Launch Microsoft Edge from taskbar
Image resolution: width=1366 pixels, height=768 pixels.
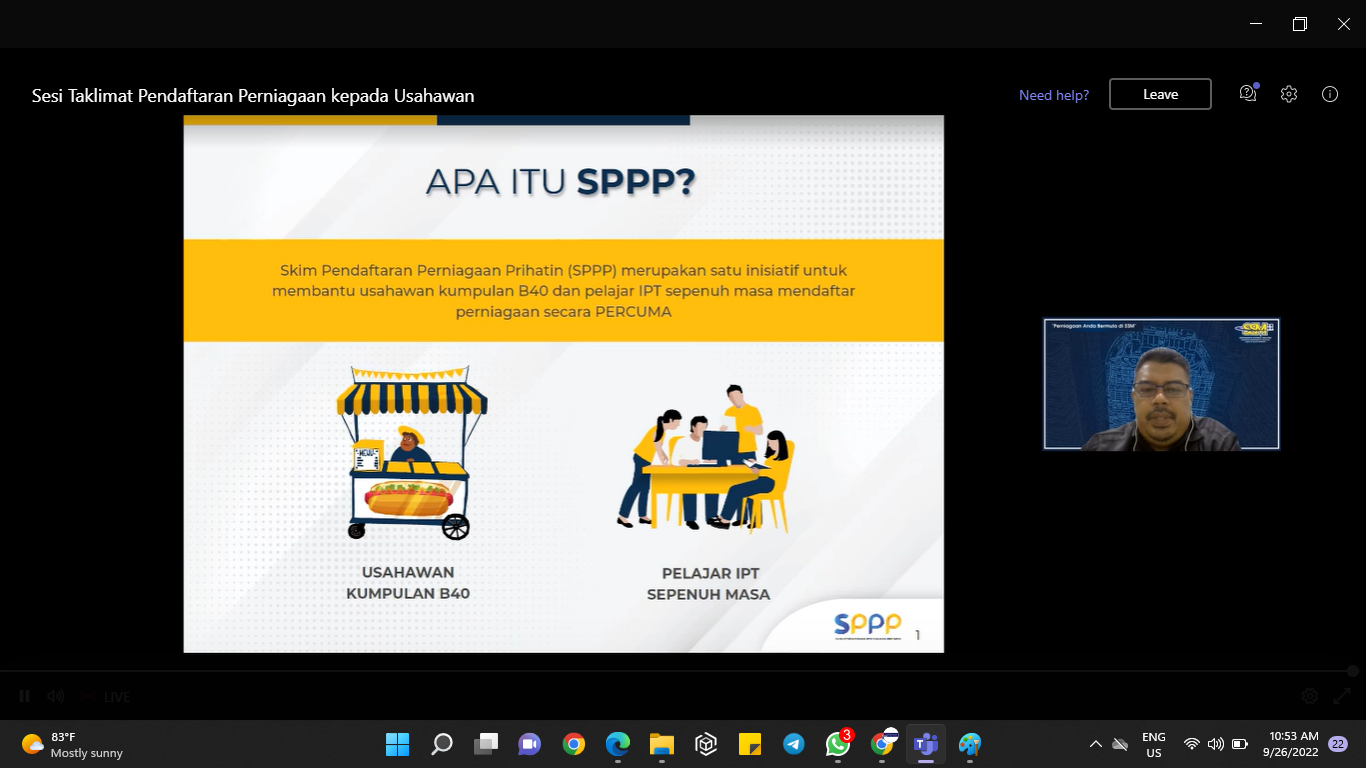pos(618,744)
